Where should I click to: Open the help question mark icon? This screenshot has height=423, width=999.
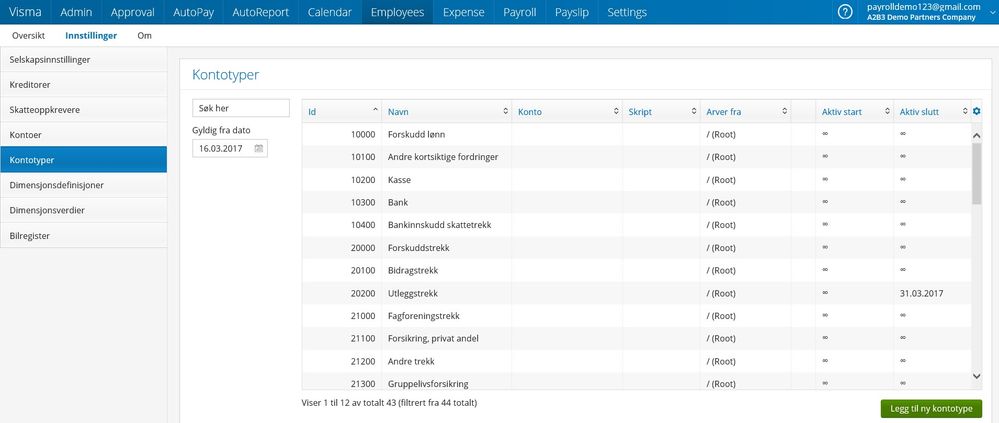[845, 12]
